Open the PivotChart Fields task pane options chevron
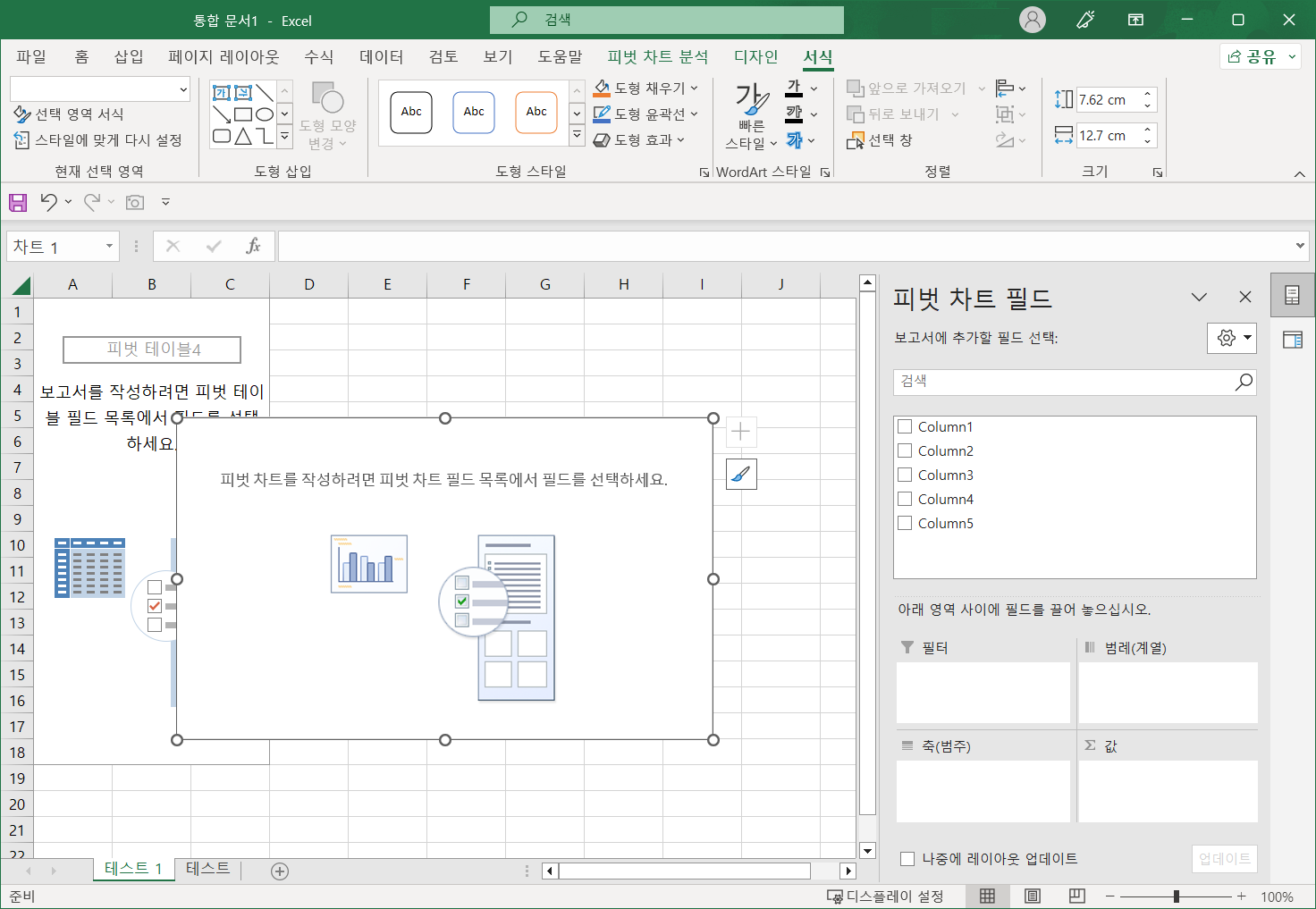 click(1200, 297)
